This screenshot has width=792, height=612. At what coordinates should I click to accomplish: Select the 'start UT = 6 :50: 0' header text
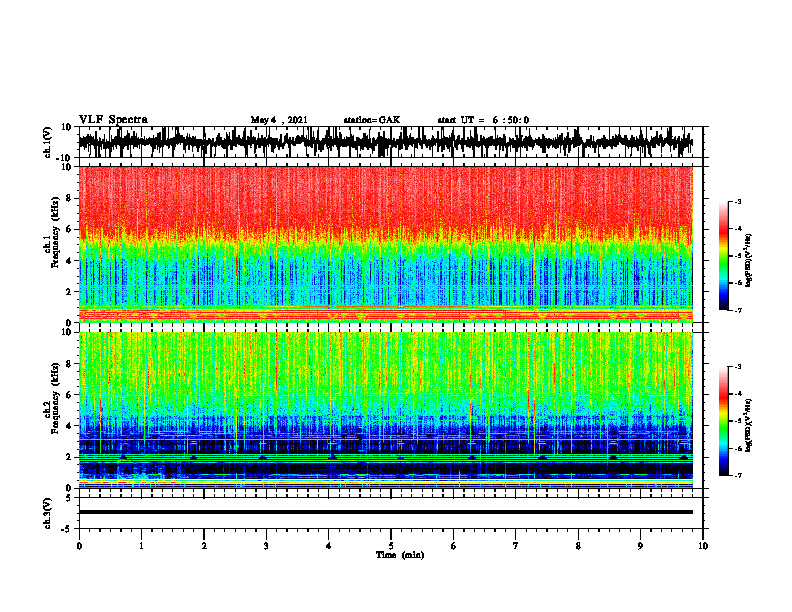[x=483, y=120]
